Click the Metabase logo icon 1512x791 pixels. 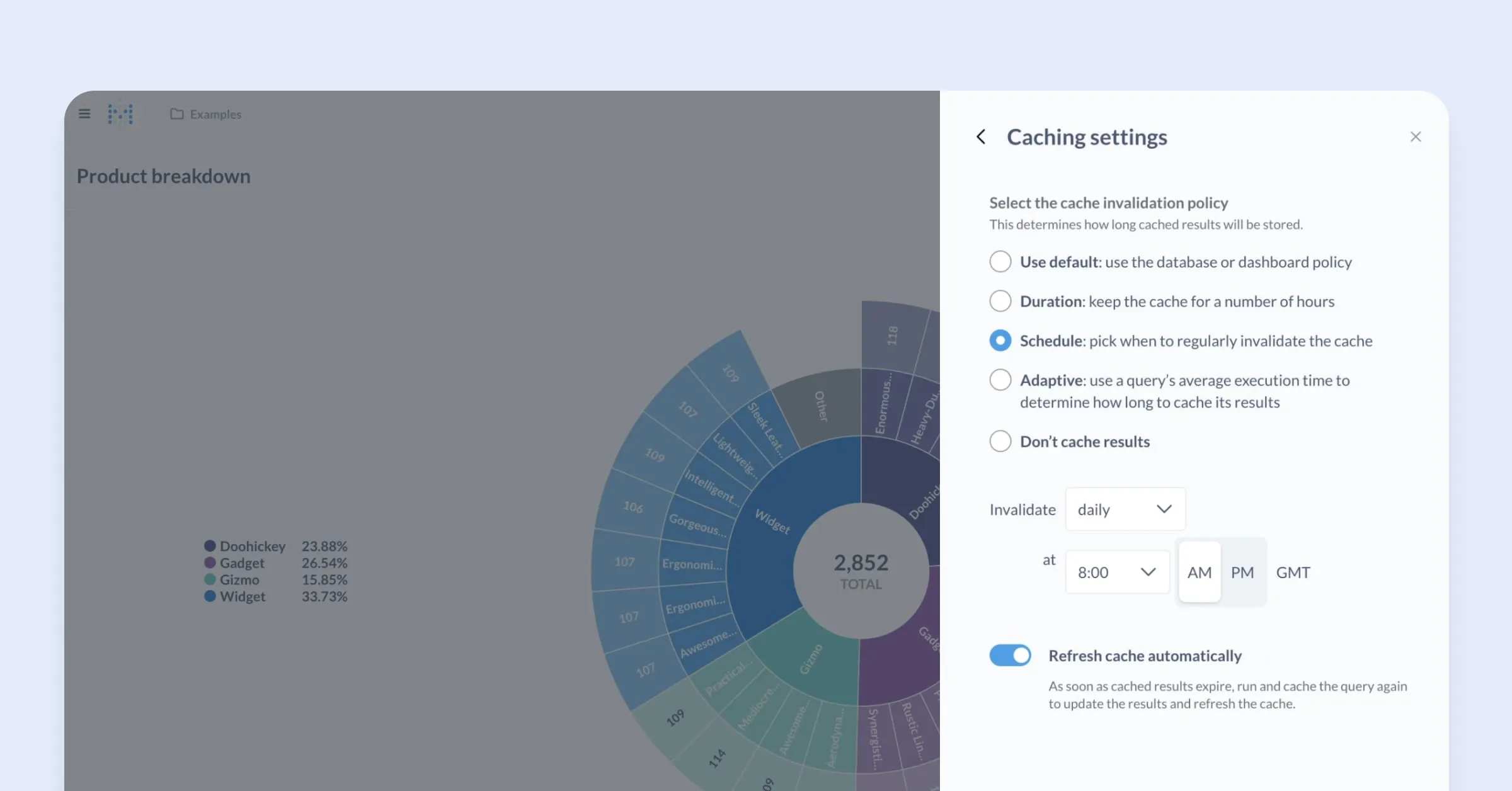[x=120, y=114]
